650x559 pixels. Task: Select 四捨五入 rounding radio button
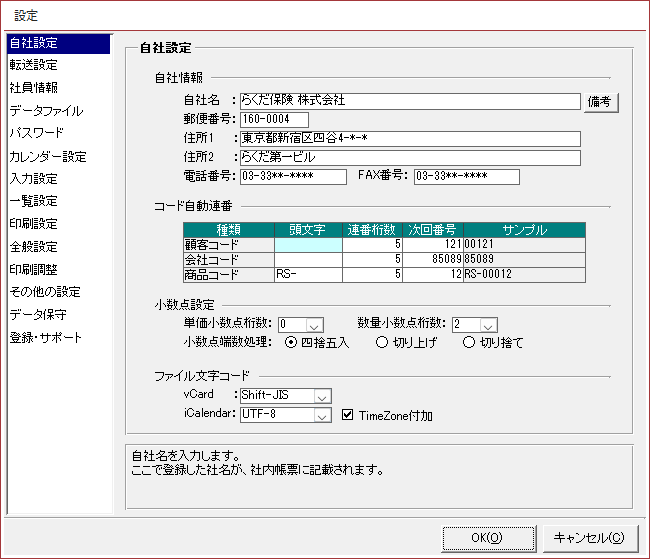(291, 343)
